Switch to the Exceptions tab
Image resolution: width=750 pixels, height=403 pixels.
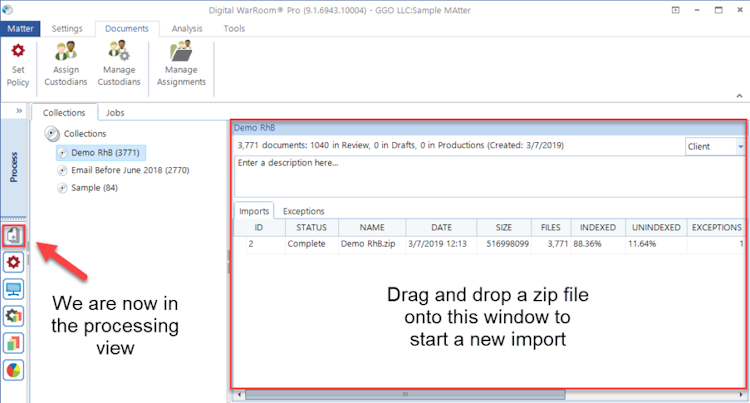[x=303, y=211]
